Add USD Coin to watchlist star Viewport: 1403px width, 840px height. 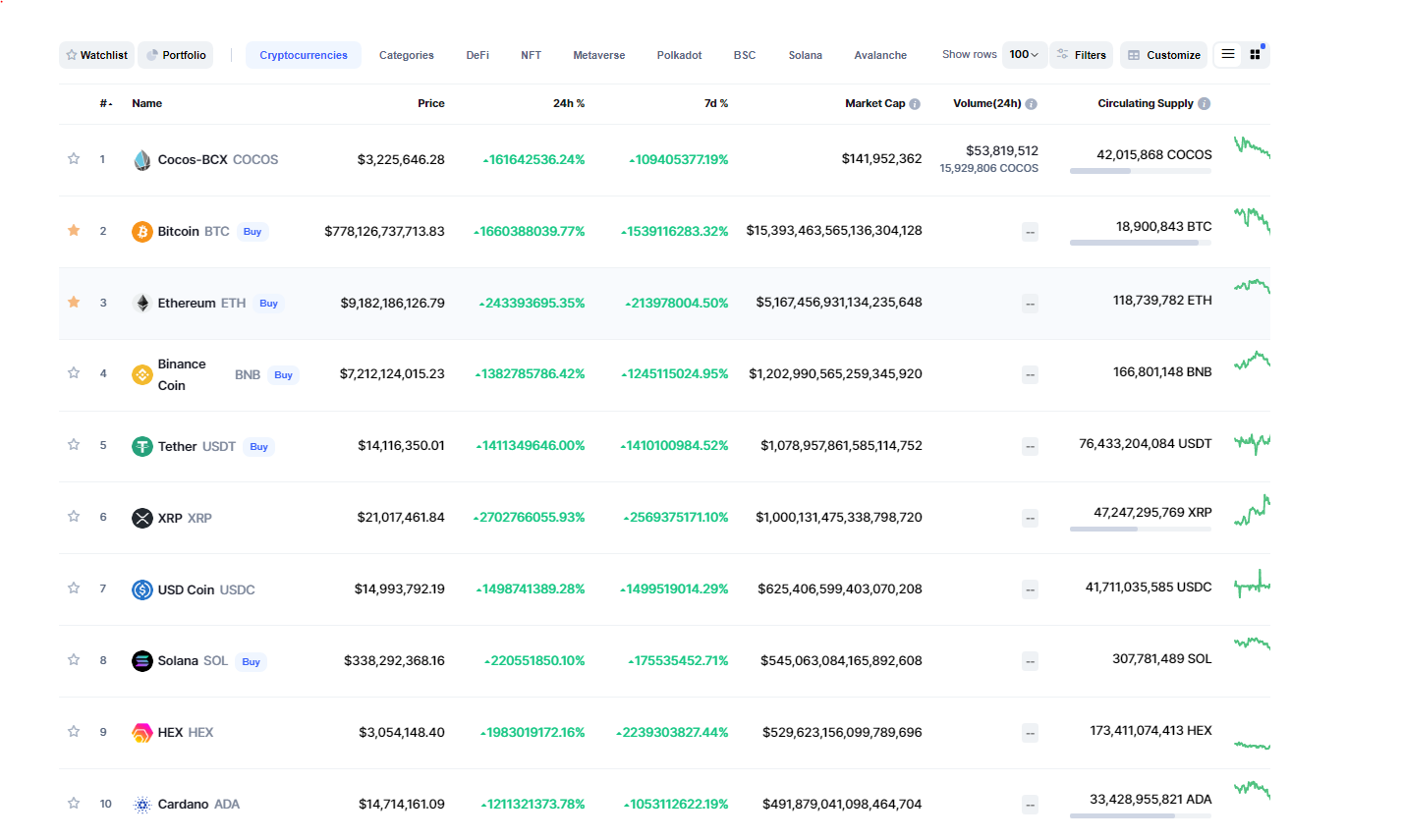74,588
